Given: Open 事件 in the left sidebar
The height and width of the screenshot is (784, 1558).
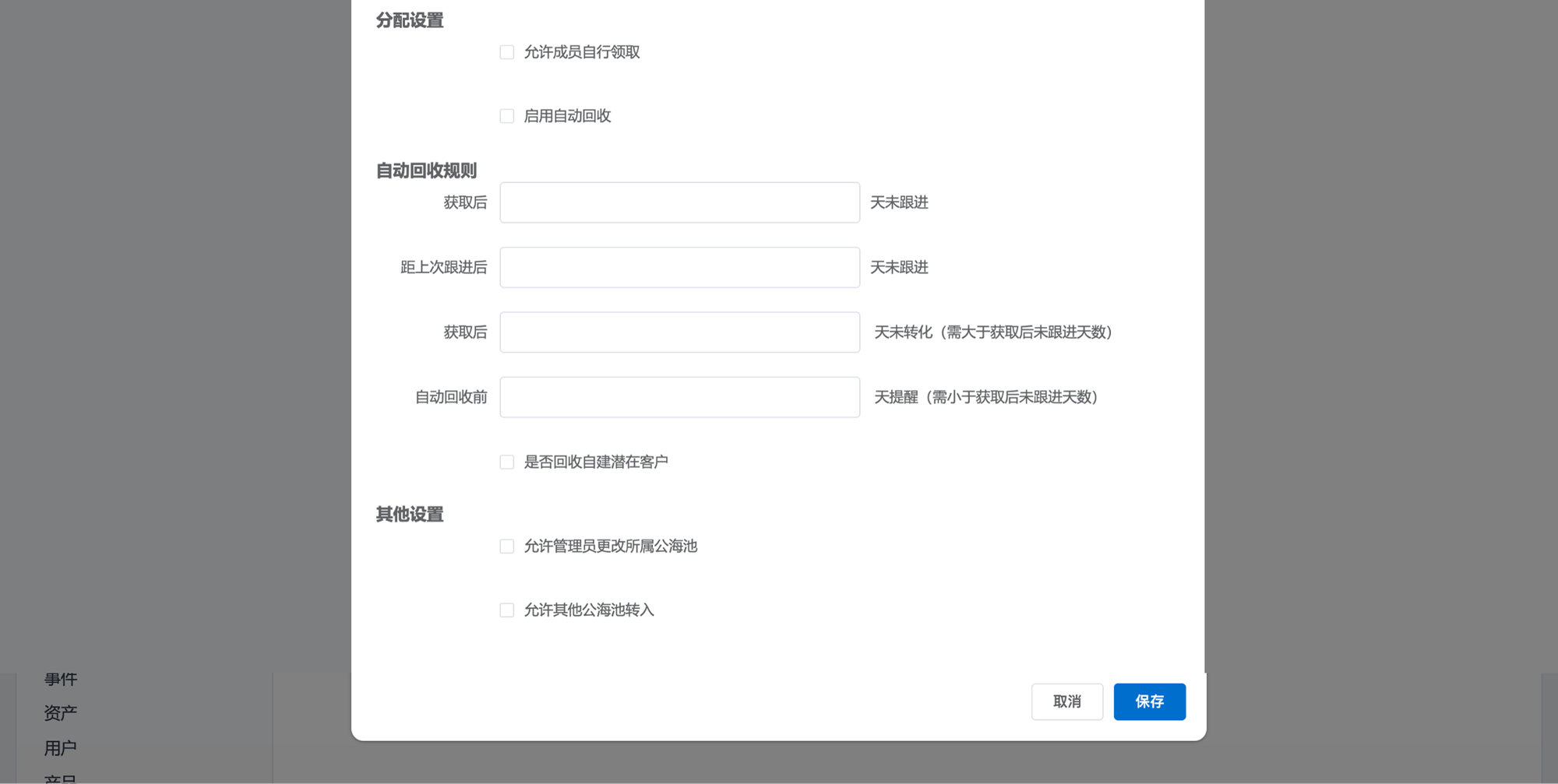Looking at the screenshot, I should click(61, 679).
